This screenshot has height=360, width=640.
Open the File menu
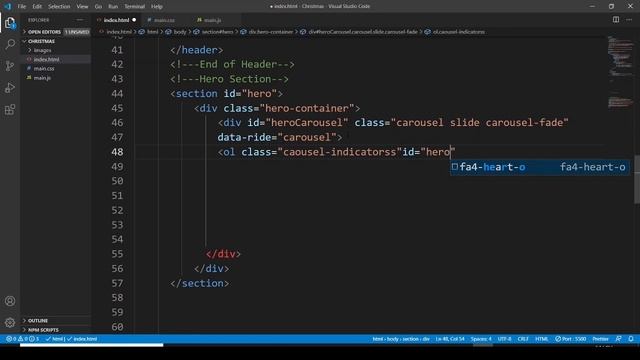(22, 7)
